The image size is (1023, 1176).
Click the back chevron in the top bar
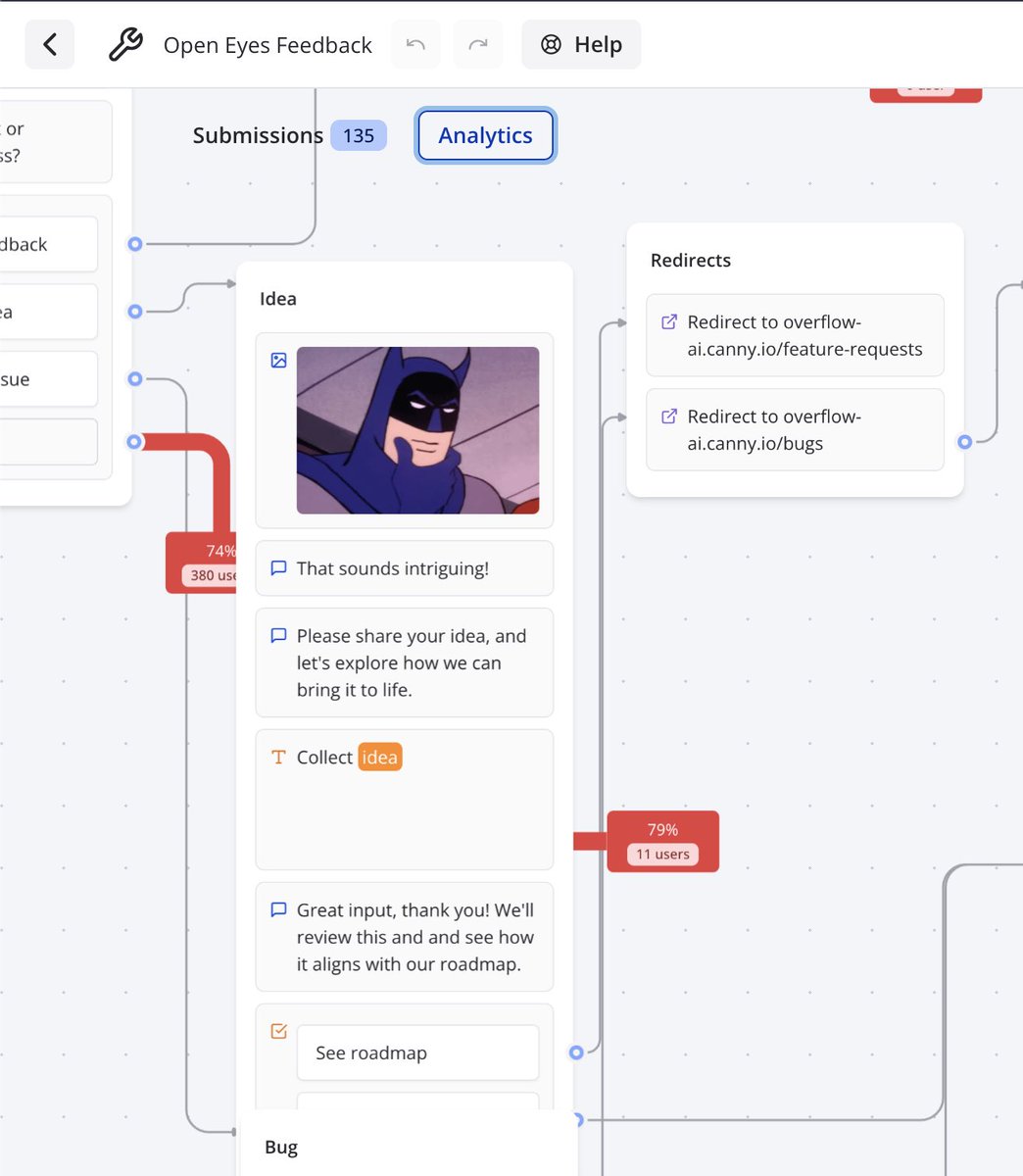49,44
